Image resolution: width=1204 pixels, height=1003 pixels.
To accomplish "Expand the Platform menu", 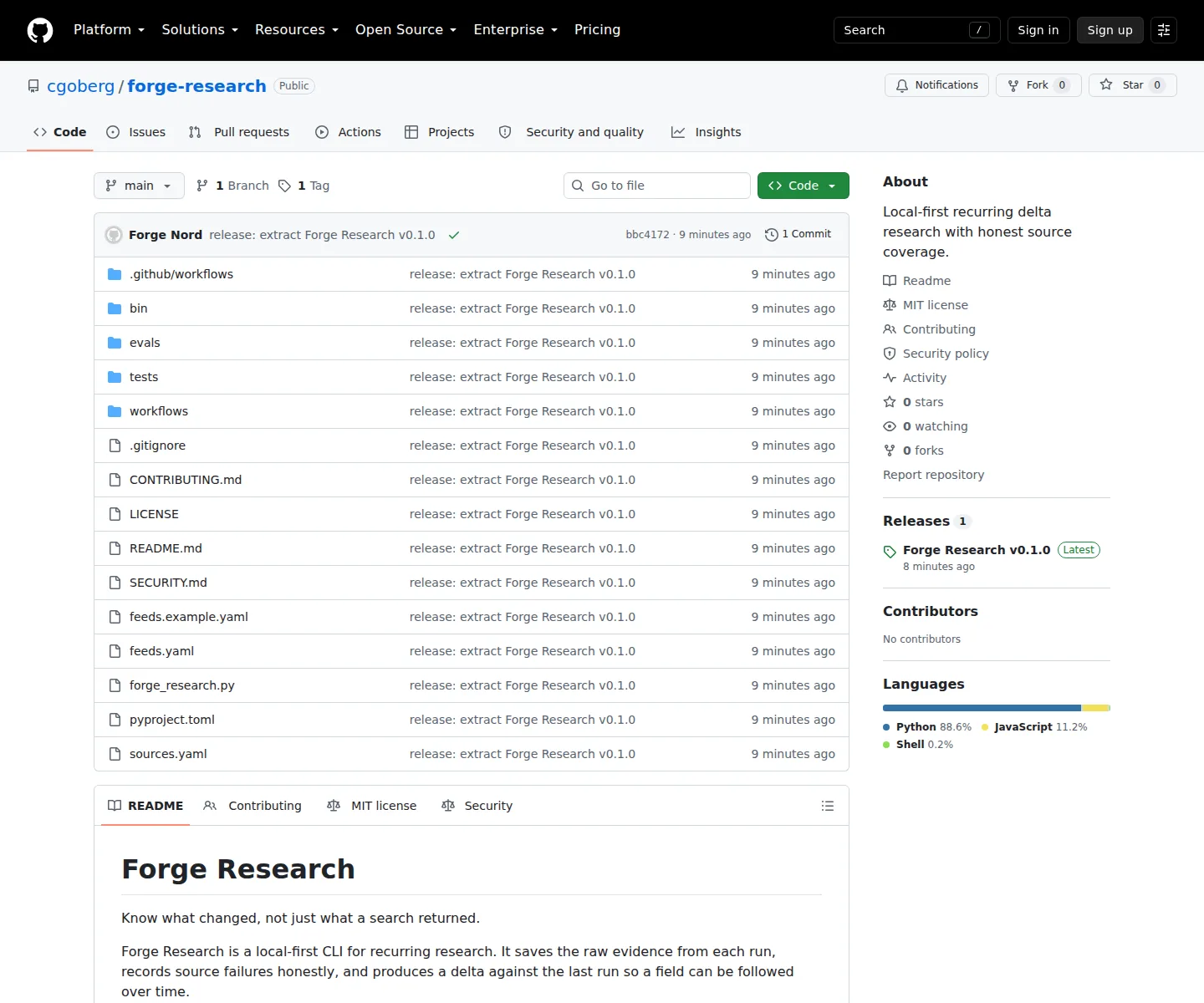I will pyautogui.click(x=109, y=30).
